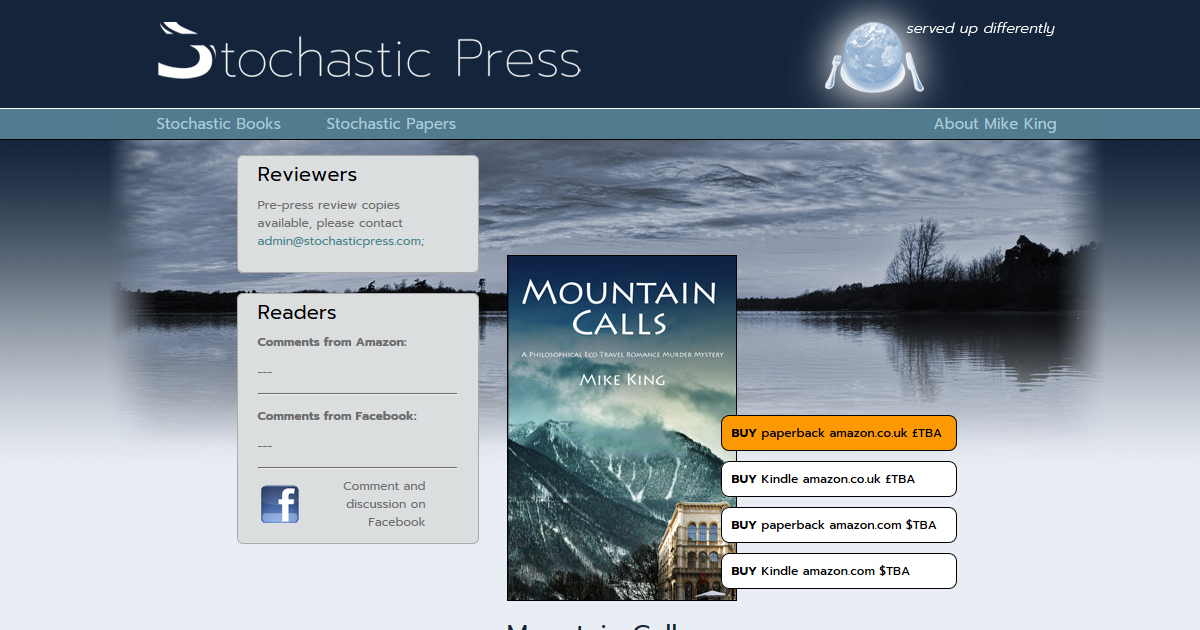
Task: Click the Reviewers panel heading
Action: pos(307,175)
